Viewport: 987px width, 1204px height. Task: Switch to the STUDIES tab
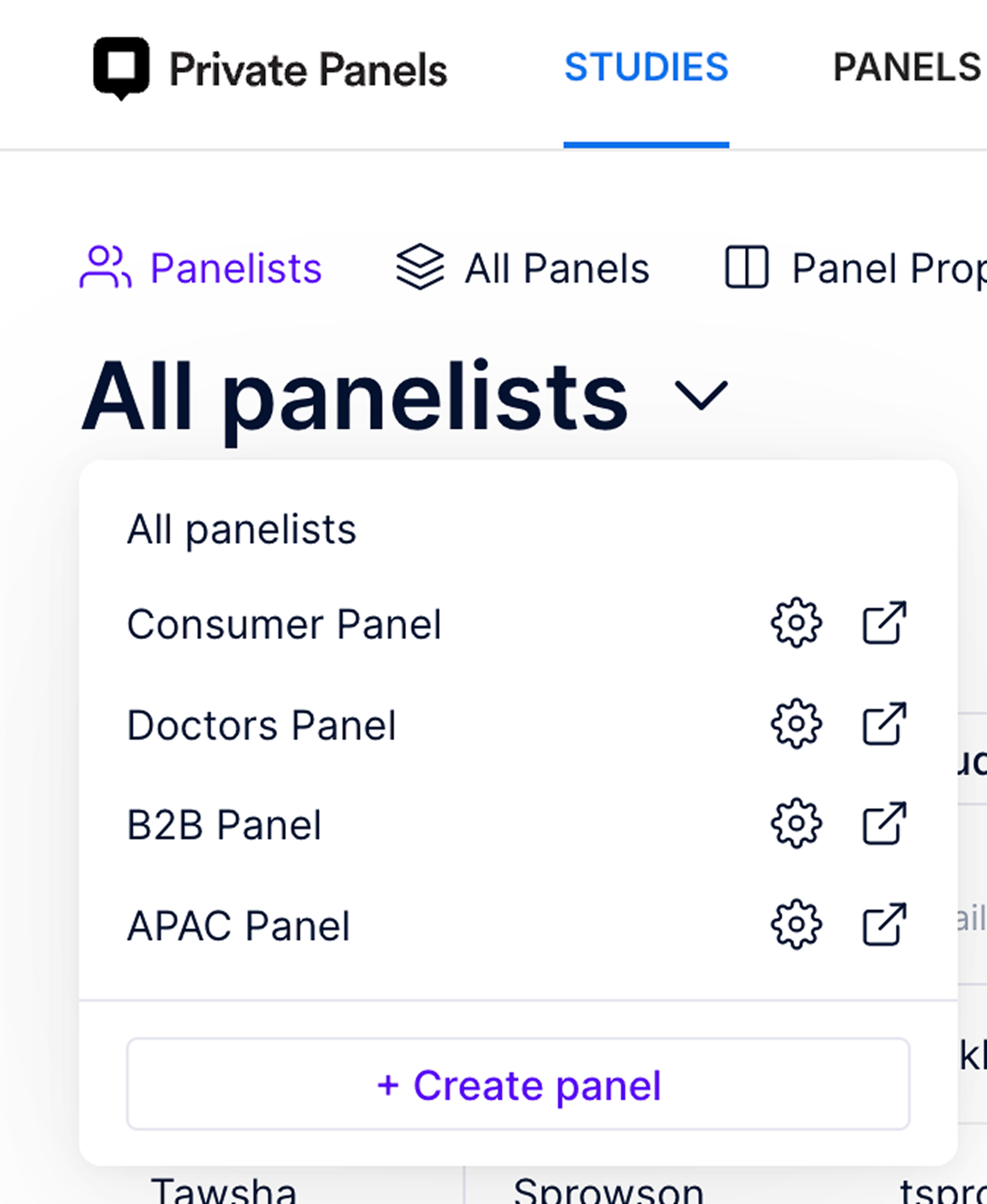[x=646, y=67]
